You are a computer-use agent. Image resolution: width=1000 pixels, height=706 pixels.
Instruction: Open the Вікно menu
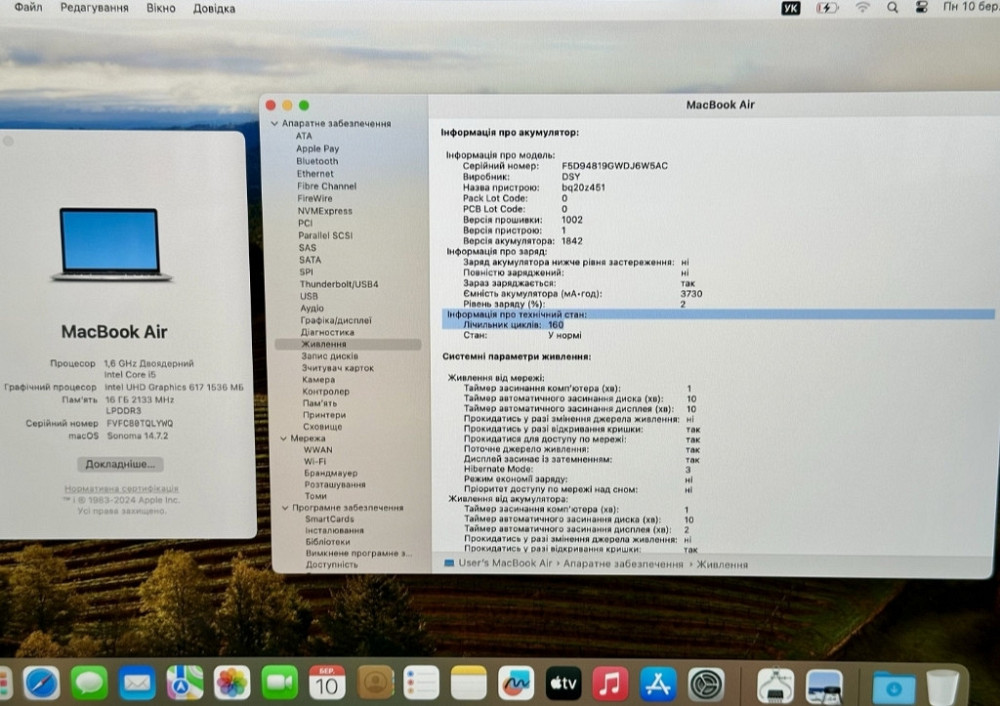pos(163,8)
